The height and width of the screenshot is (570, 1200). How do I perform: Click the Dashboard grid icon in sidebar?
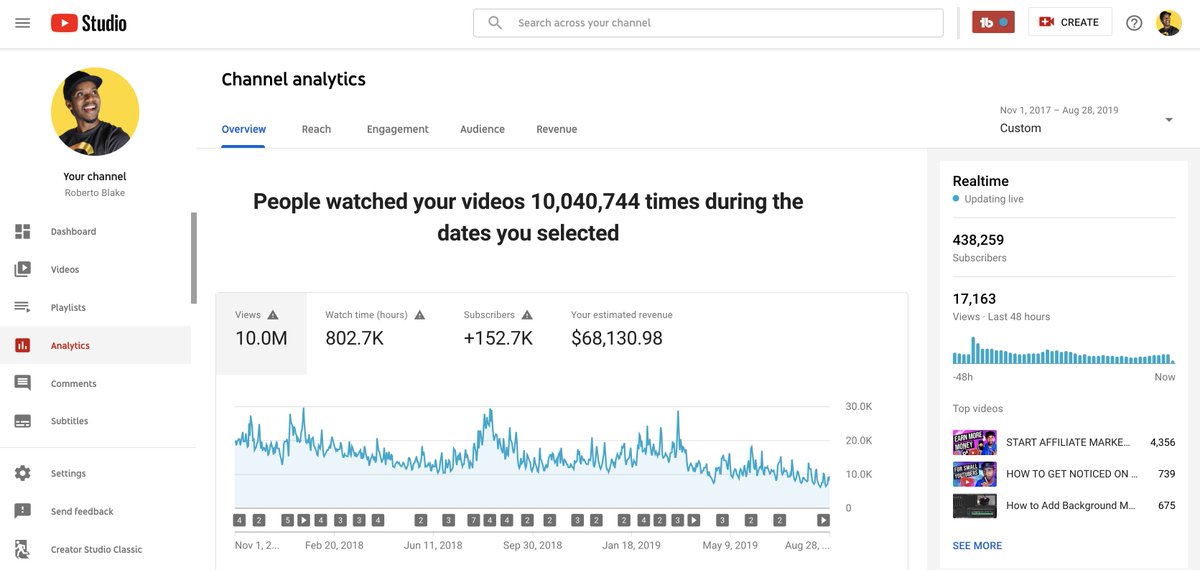click(22, 232)
